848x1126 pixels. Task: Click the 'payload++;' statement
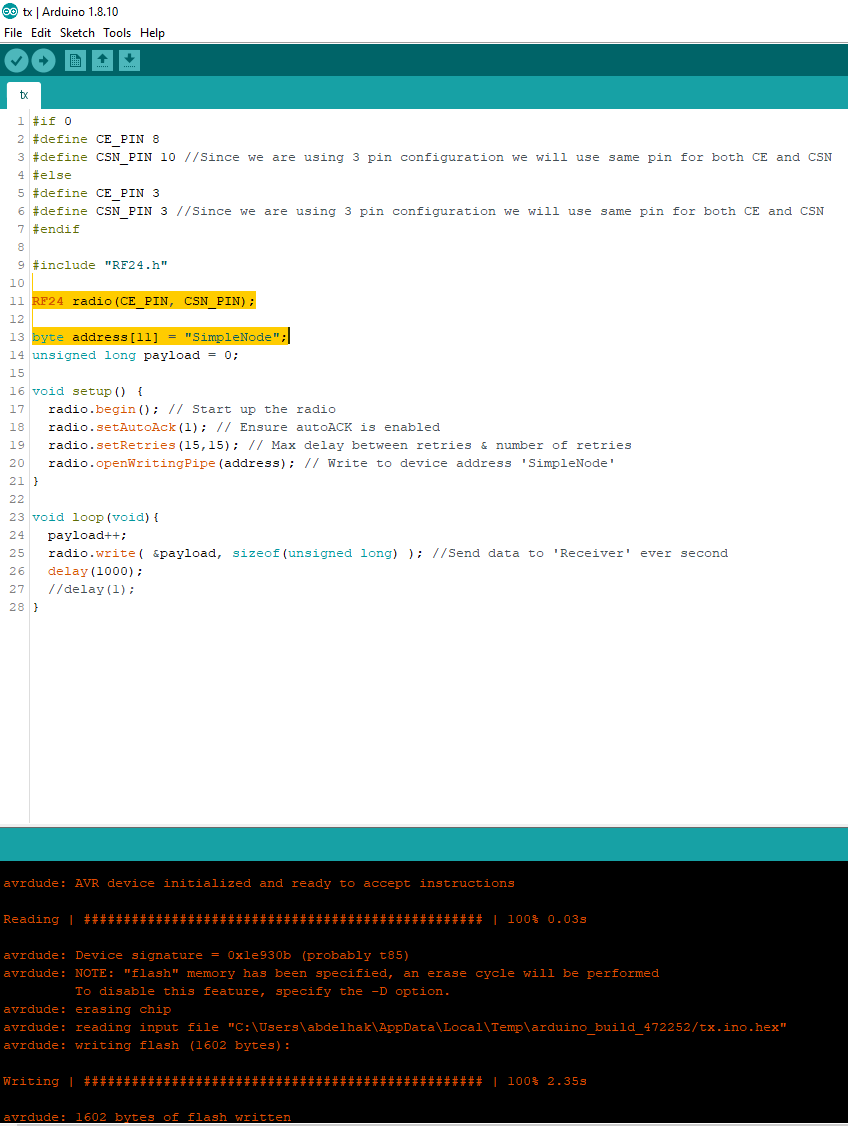[88, 535]
